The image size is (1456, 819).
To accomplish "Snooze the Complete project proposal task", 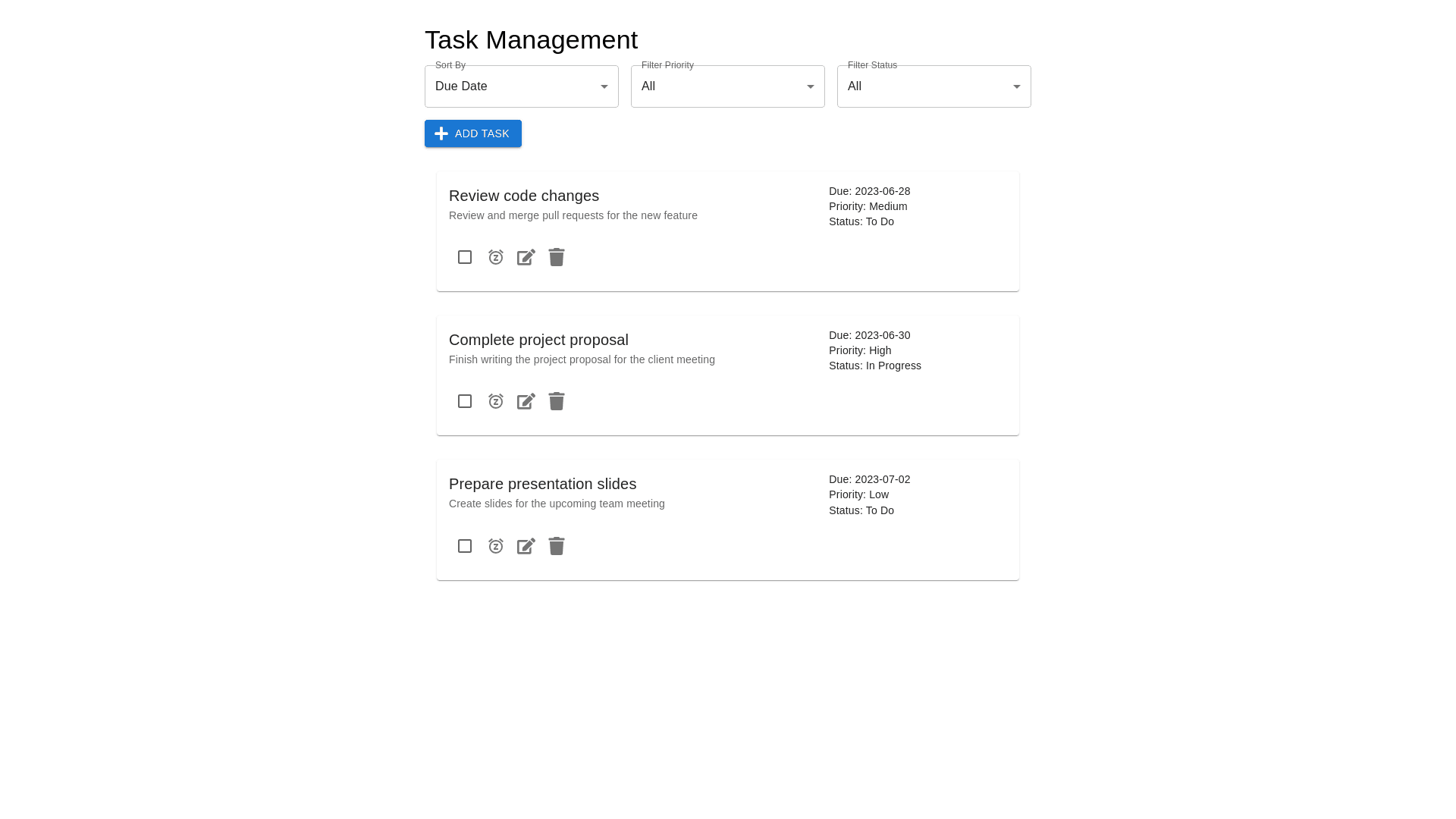I will pos(496,401).
